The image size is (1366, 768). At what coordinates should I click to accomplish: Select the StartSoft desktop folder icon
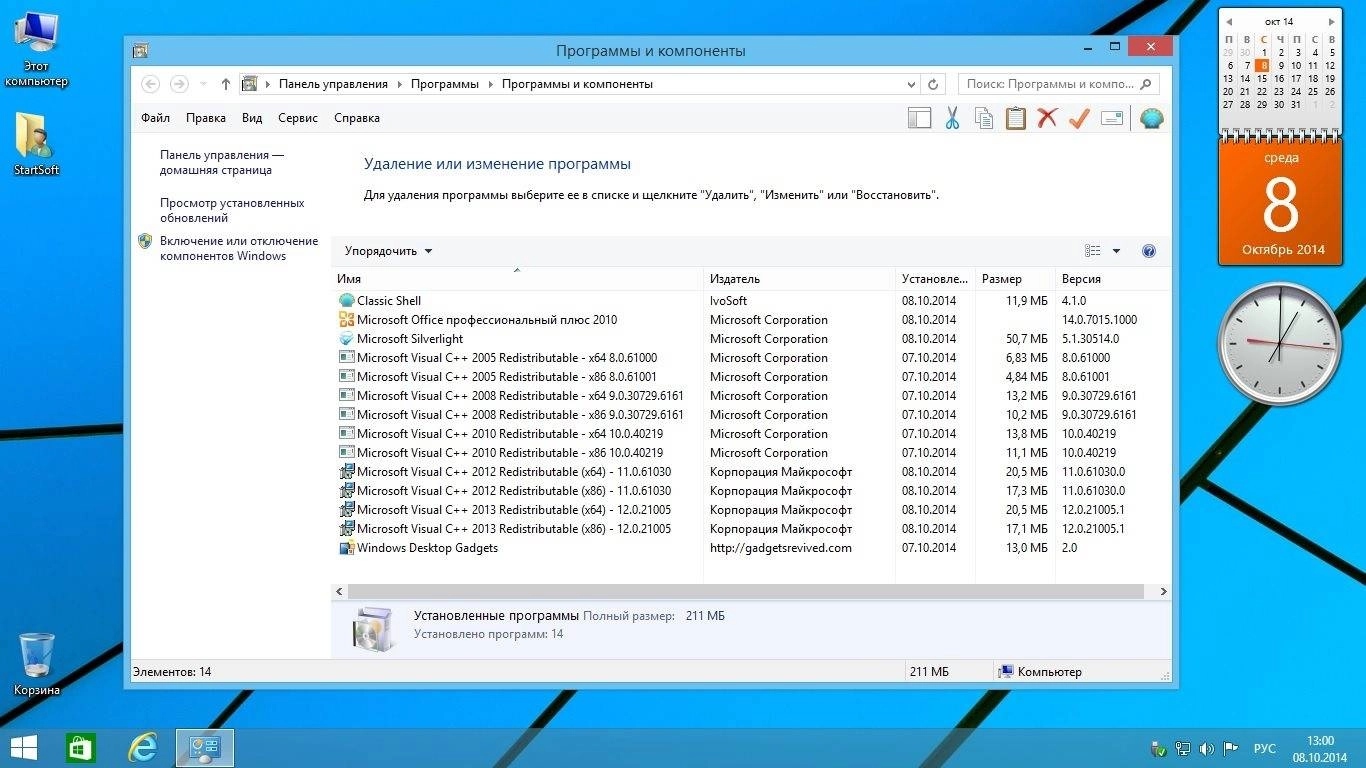tap(36, 144)
